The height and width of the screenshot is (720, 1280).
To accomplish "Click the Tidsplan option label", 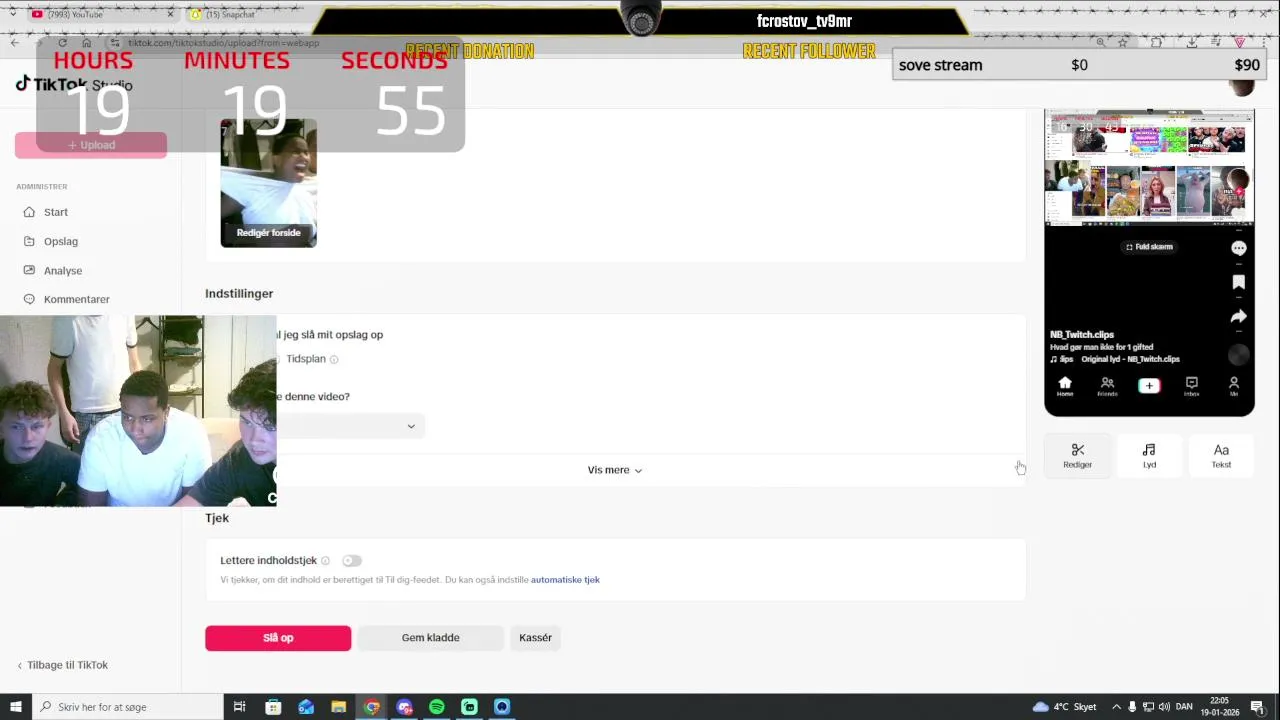I will tap(306, 359).
